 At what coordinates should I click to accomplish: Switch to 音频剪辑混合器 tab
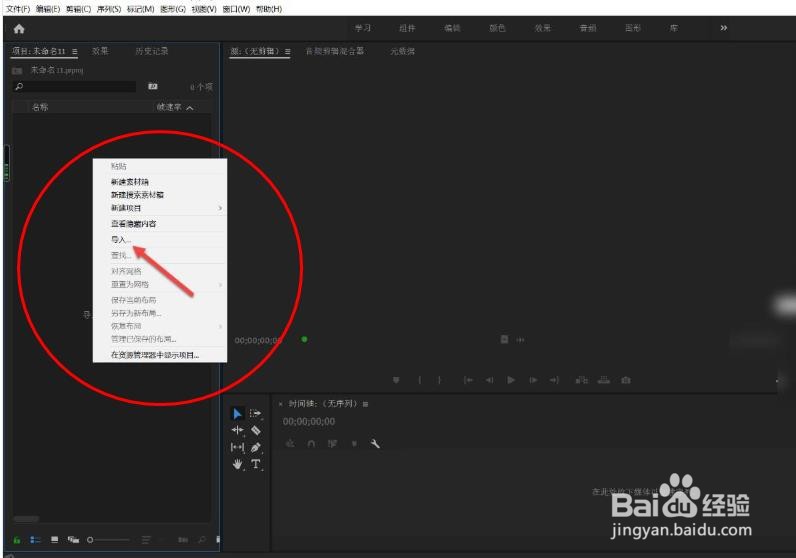point(335,51)
